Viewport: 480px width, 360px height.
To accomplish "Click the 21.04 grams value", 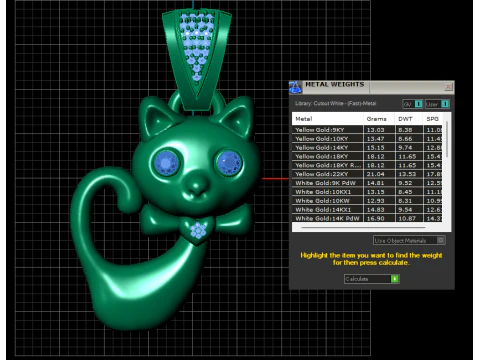I will tap(375, 174).
